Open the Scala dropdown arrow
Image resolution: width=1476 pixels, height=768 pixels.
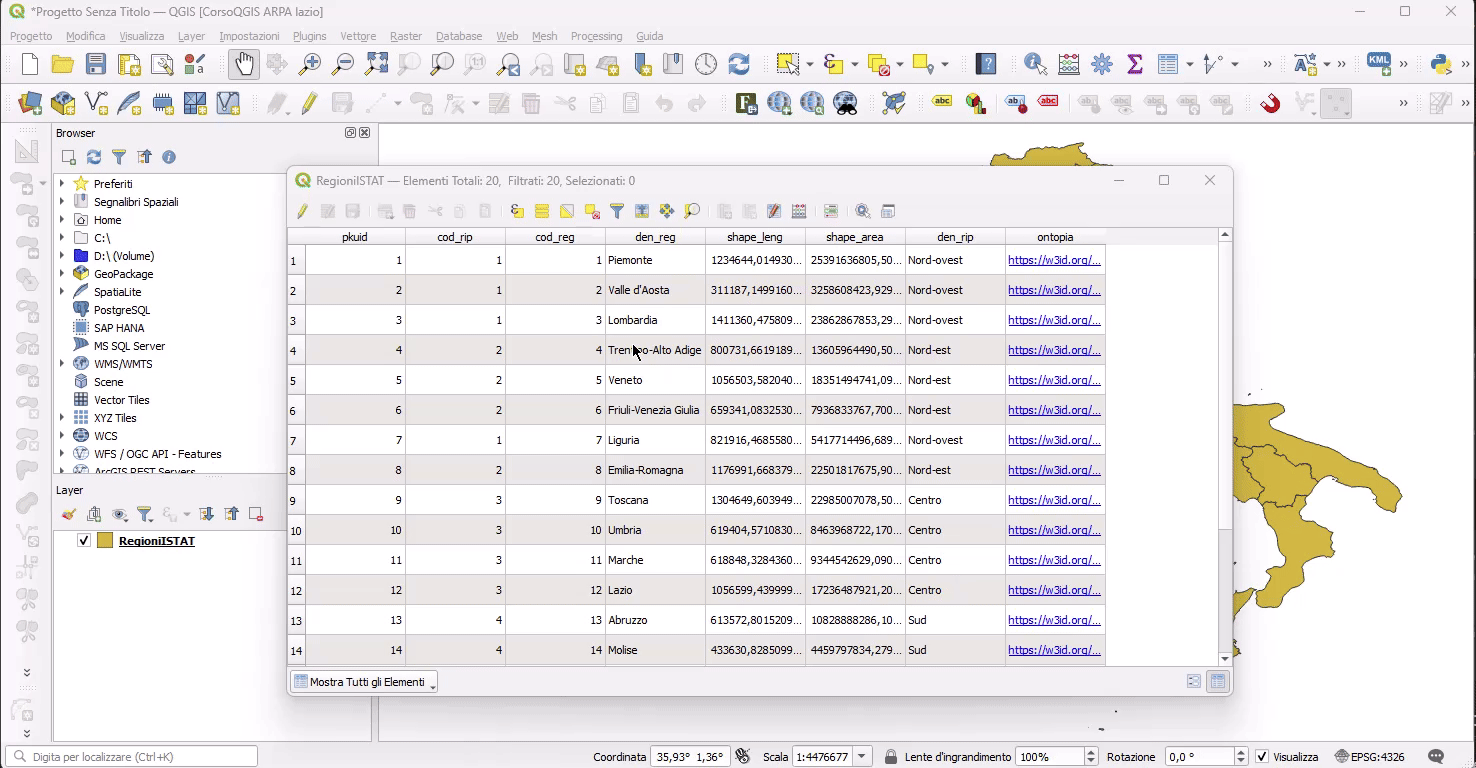tap(862, 757)
